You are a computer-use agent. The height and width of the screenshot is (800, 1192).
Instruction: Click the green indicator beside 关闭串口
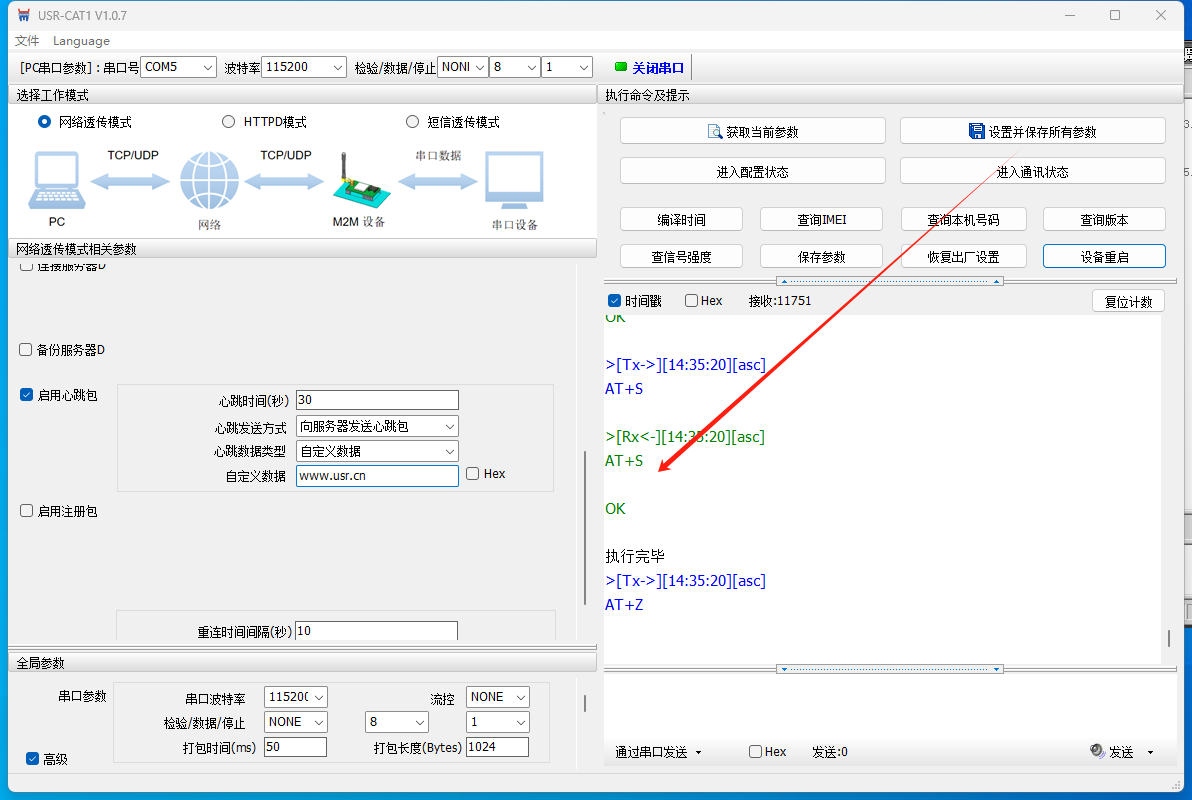pos(620,67)
